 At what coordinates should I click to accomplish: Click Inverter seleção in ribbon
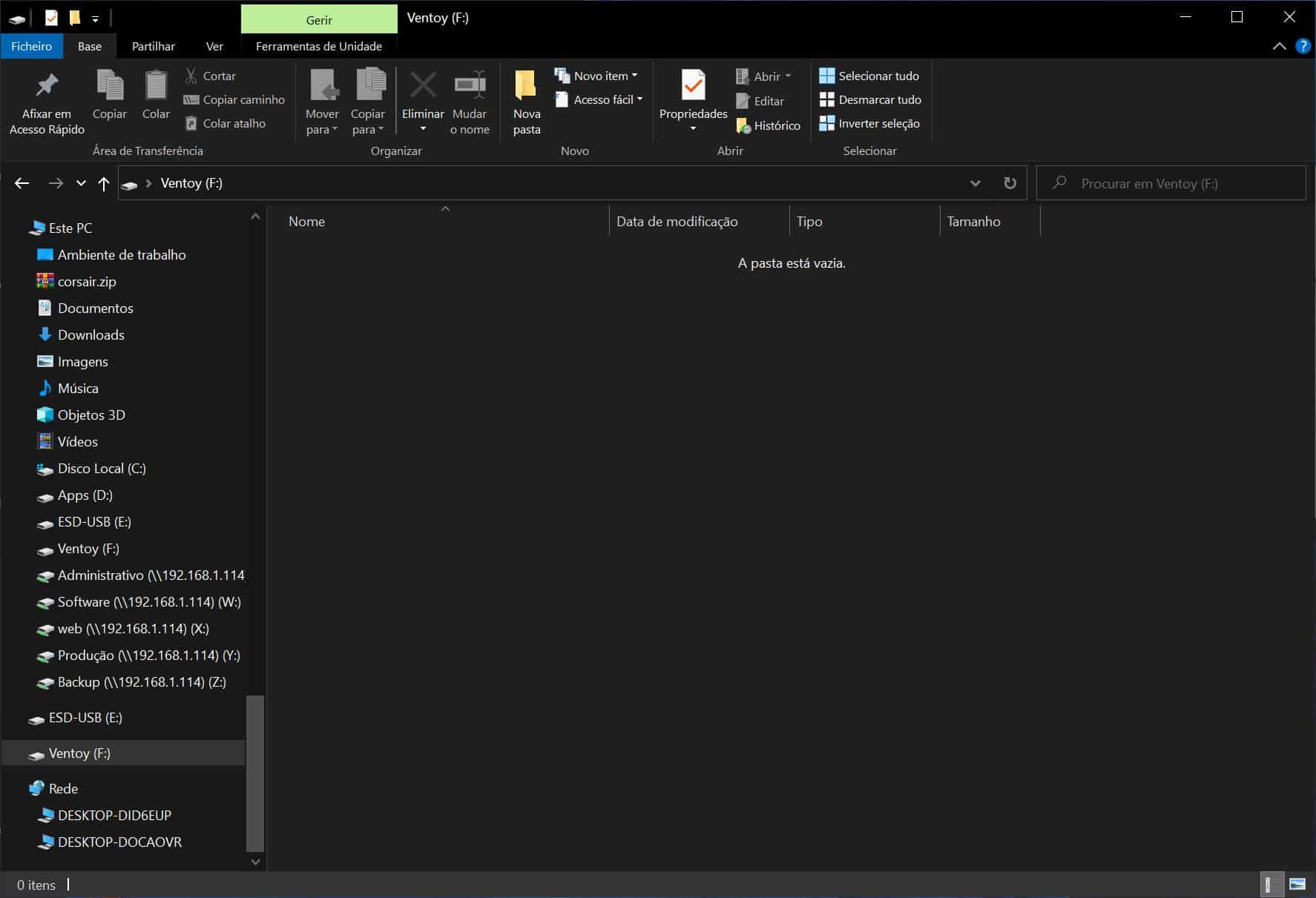(x=869, y=124)
